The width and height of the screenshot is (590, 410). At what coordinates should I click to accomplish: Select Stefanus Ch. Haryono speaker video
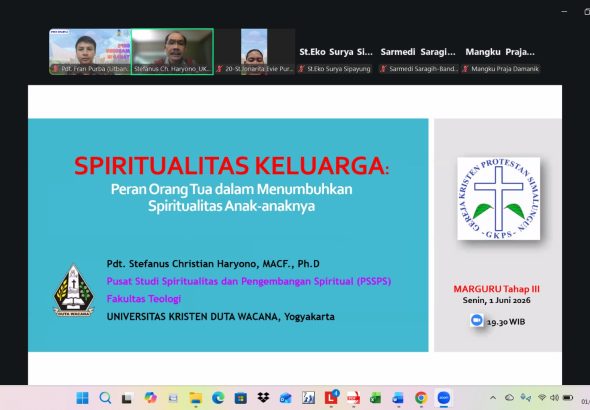(172, 52)
